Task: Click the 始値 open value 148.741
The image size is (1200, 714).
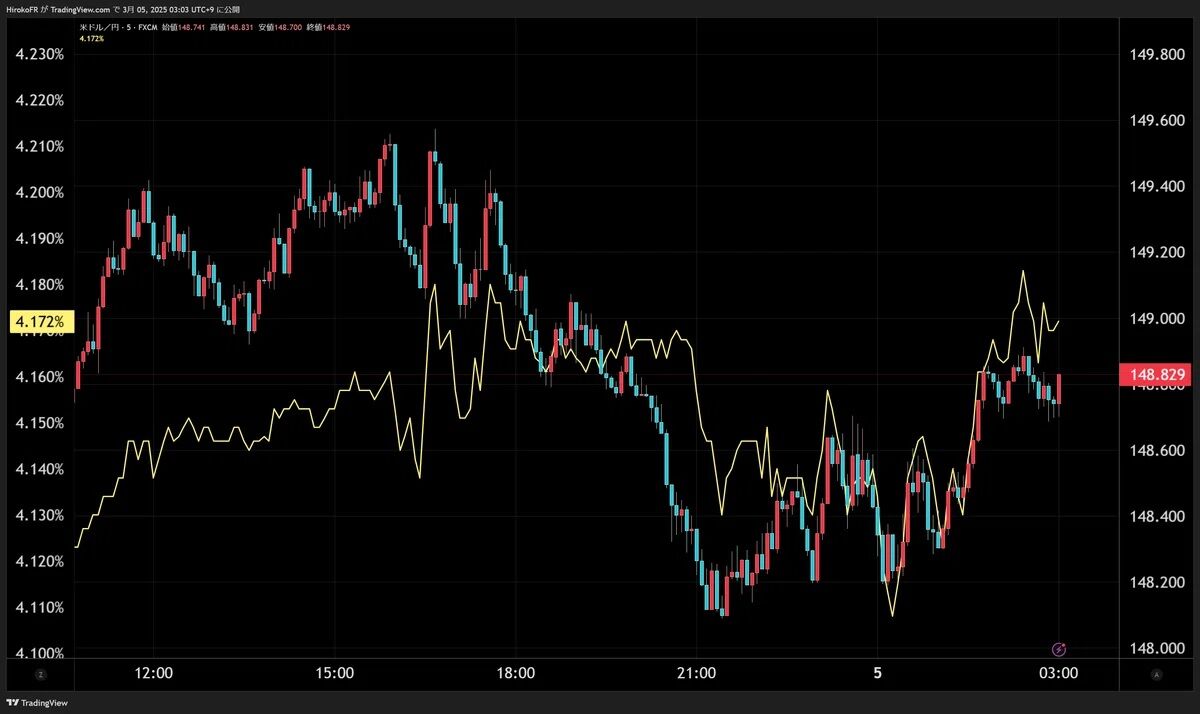Action: click(x=191, y=28)
